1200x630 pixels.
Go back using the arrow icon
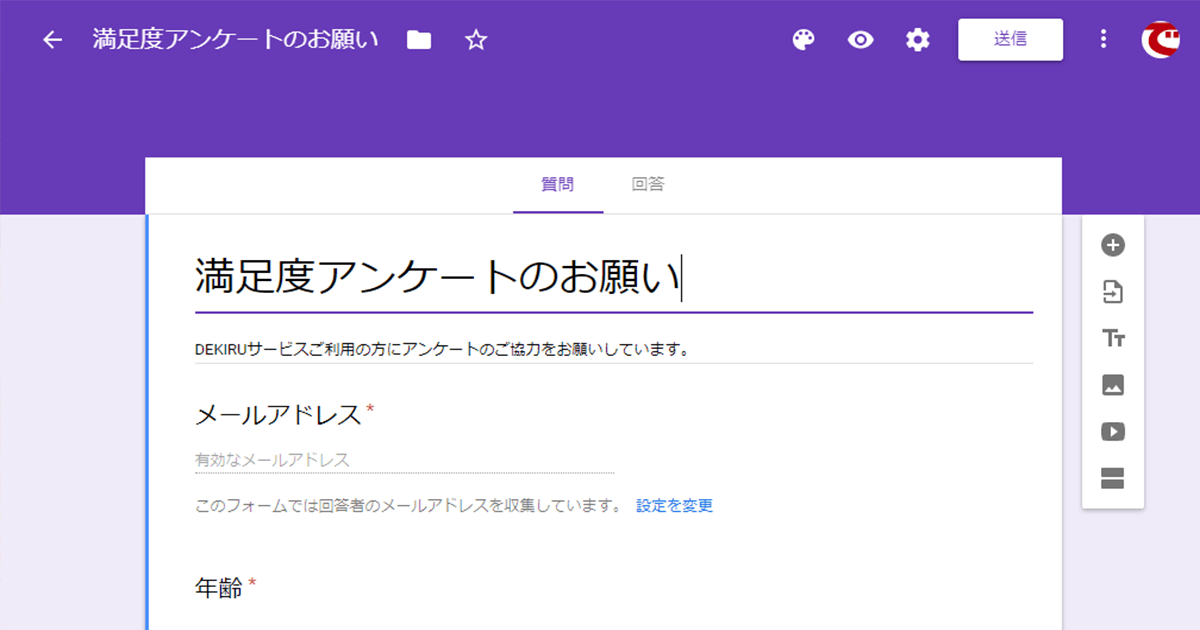point(51,40)
